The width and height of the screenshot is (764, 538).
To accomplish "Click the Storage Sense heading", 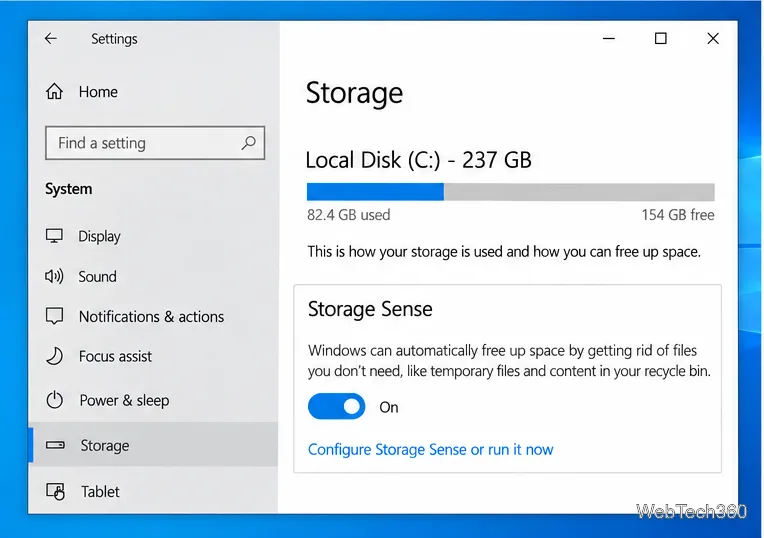I will pos(370,309).
